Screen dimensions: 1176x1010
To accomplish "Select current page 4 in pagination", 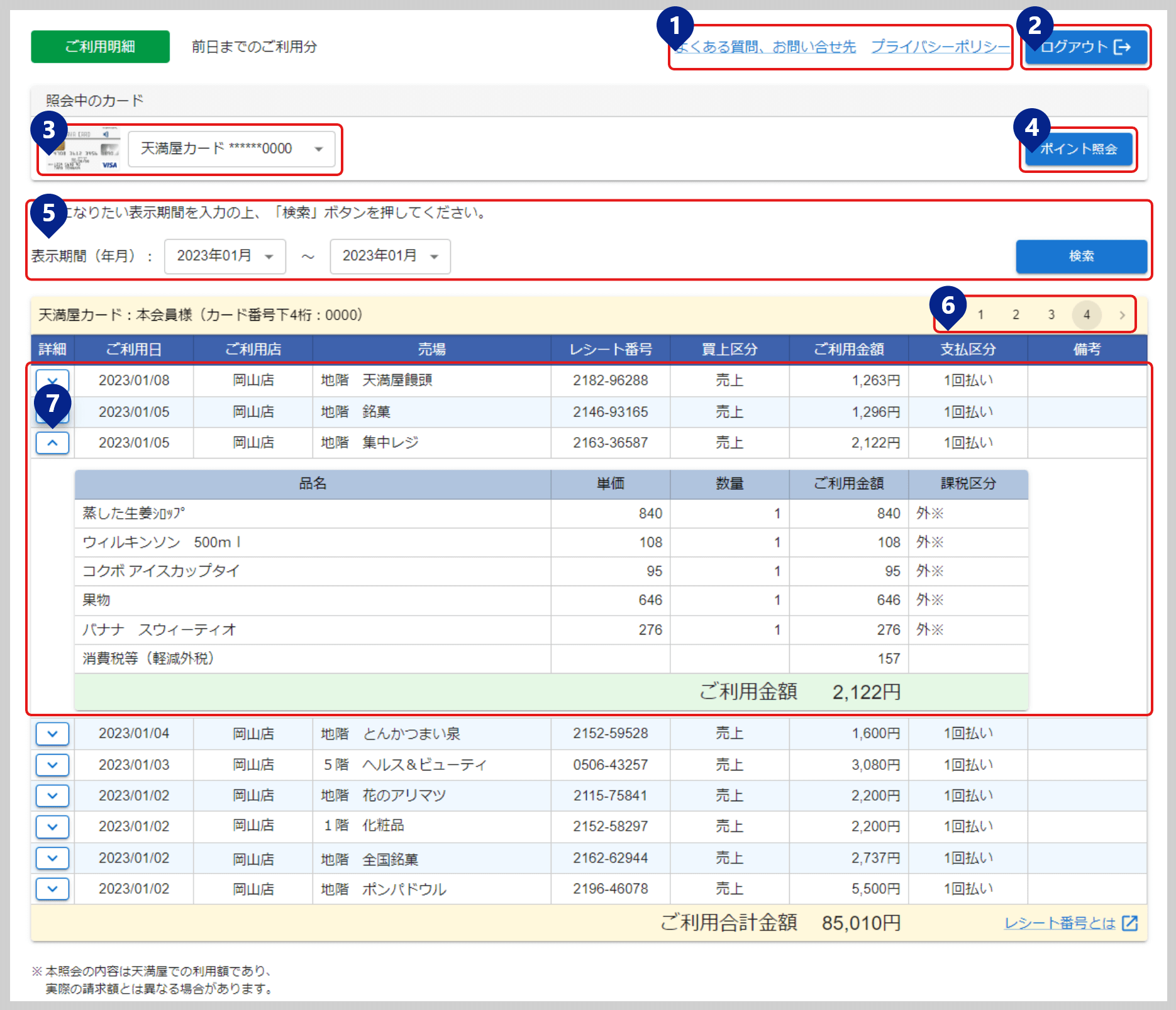I will (1087, 315).
